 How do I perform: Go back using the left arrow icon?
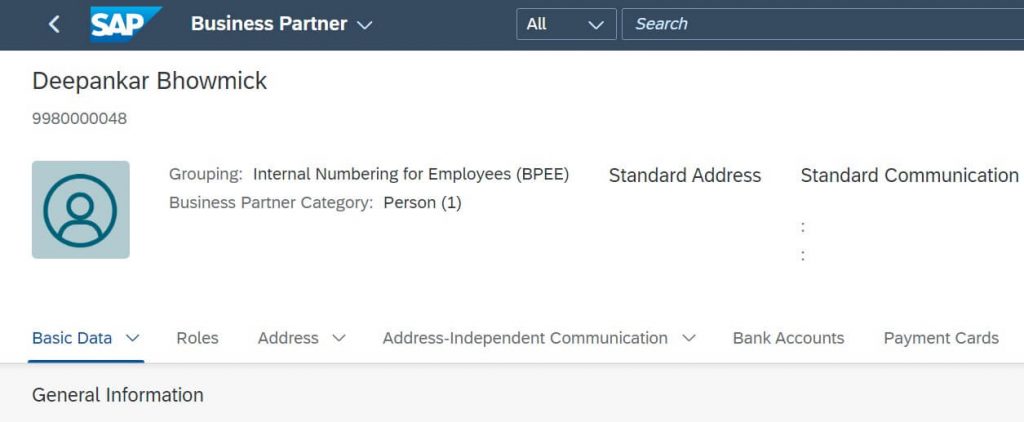pyautogui.click(x=54, y=25)
